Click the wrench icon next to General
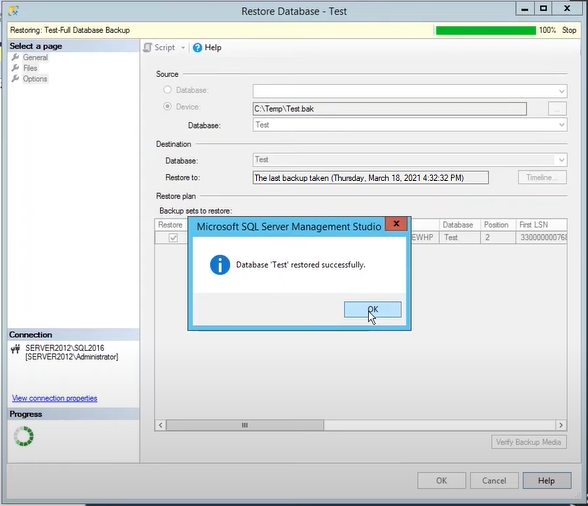588x506 pixels. (15, 57)
